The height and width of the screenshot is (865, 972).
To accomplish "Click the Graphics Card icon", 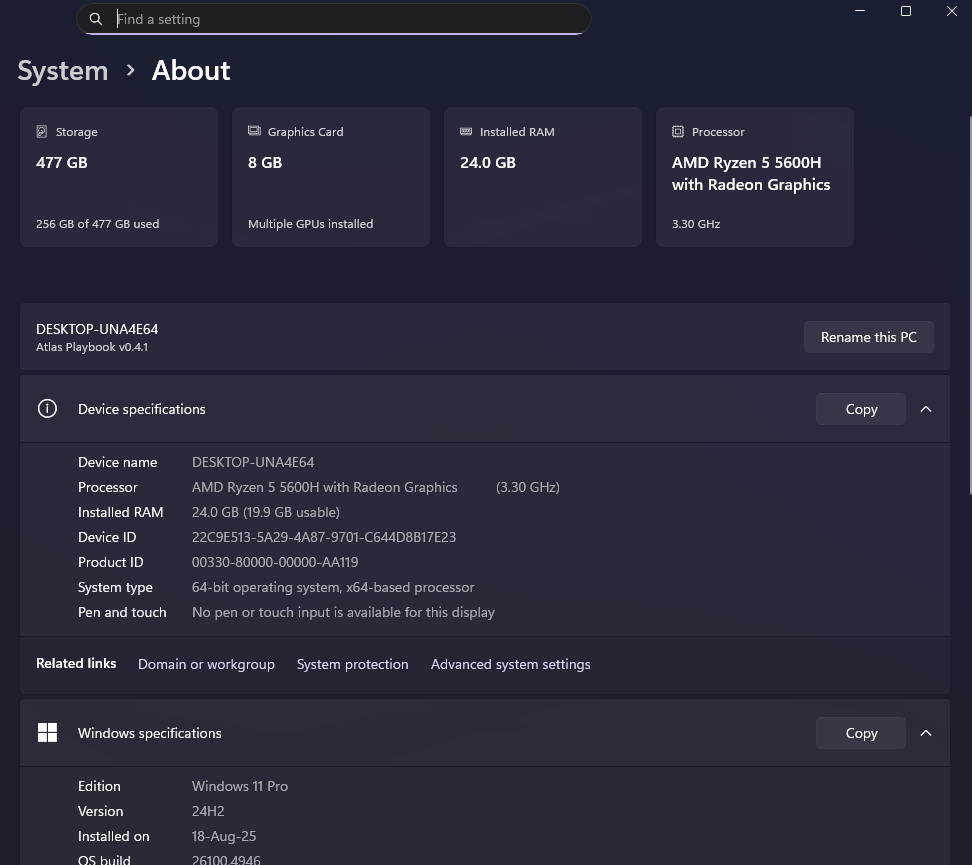I will pos(254,131).
